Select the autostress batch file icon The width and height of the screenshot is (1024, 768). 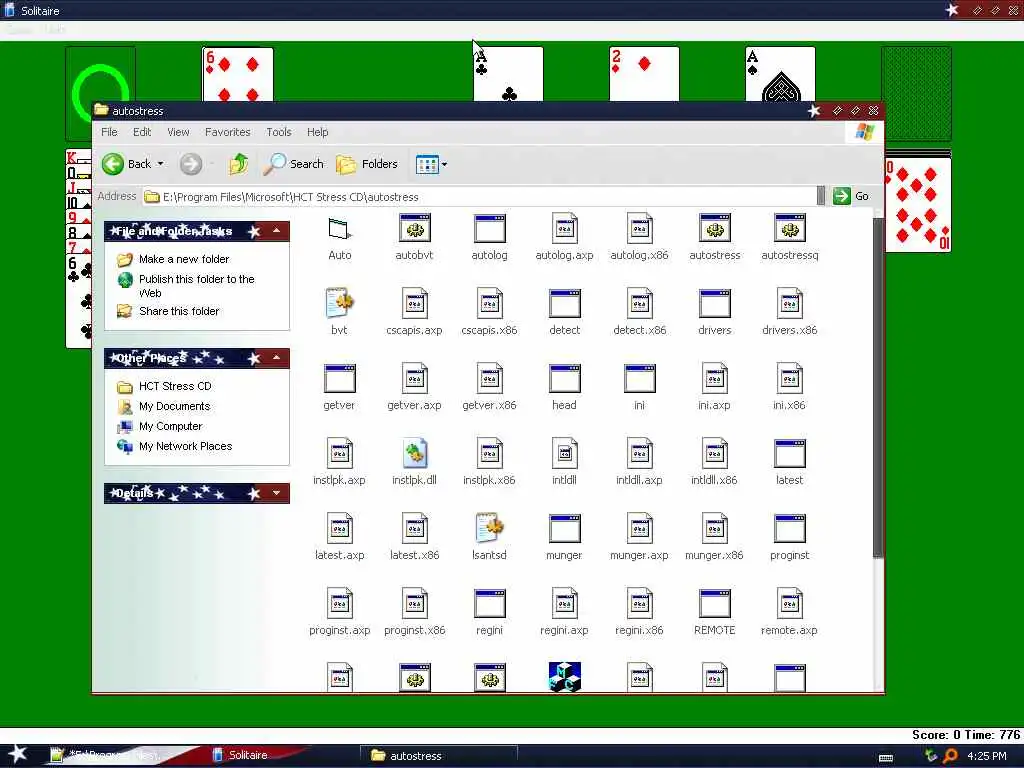point(714,229)
